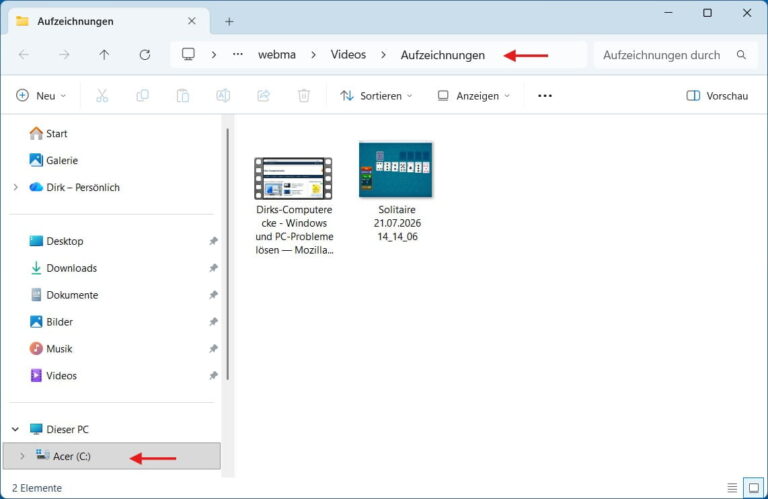
Task: Click the Share icon in toolbar
Action: coord(264,95)
